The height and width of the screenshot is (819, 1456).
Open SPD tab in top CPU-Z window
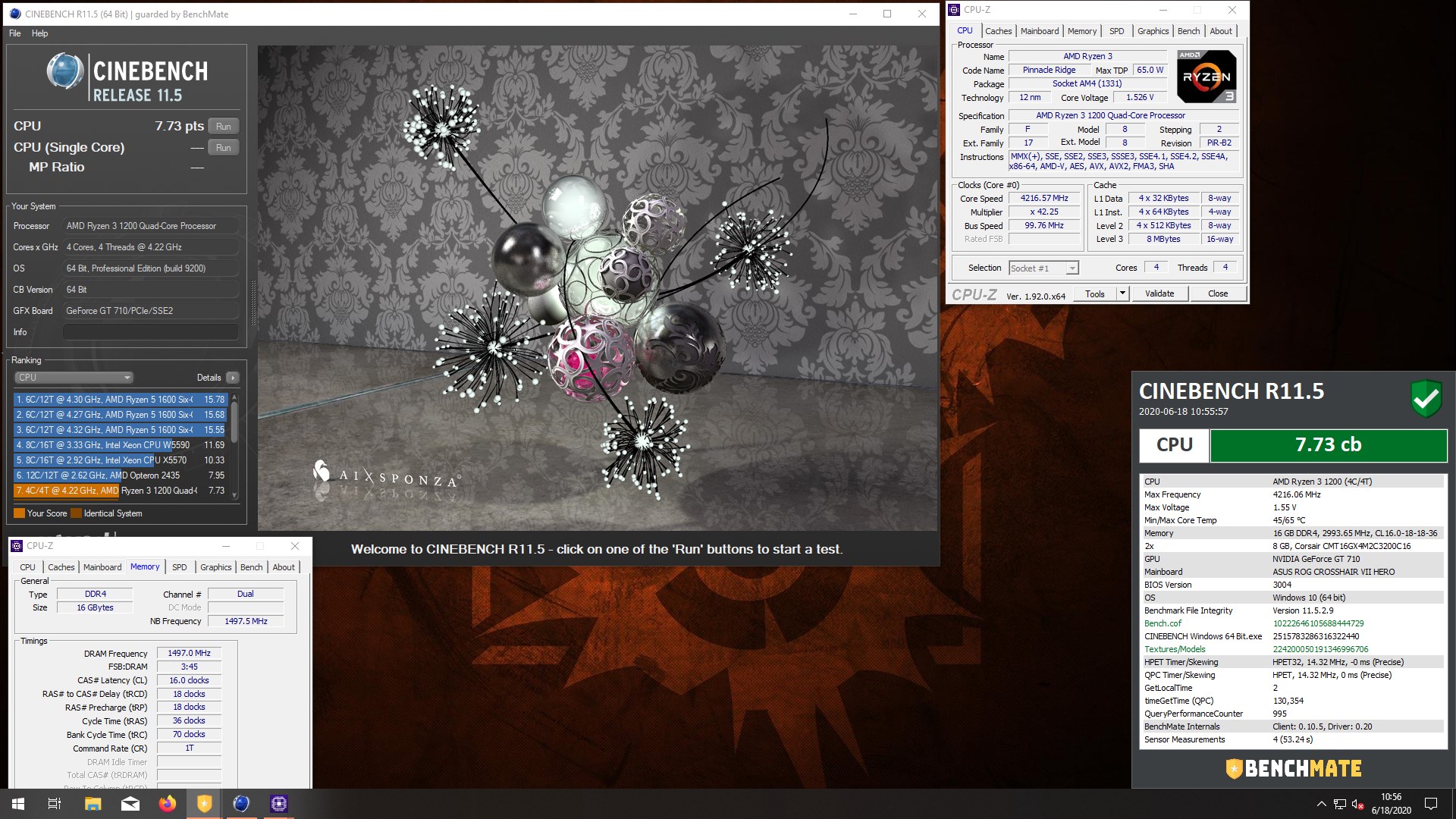(x=1116, y=31)
